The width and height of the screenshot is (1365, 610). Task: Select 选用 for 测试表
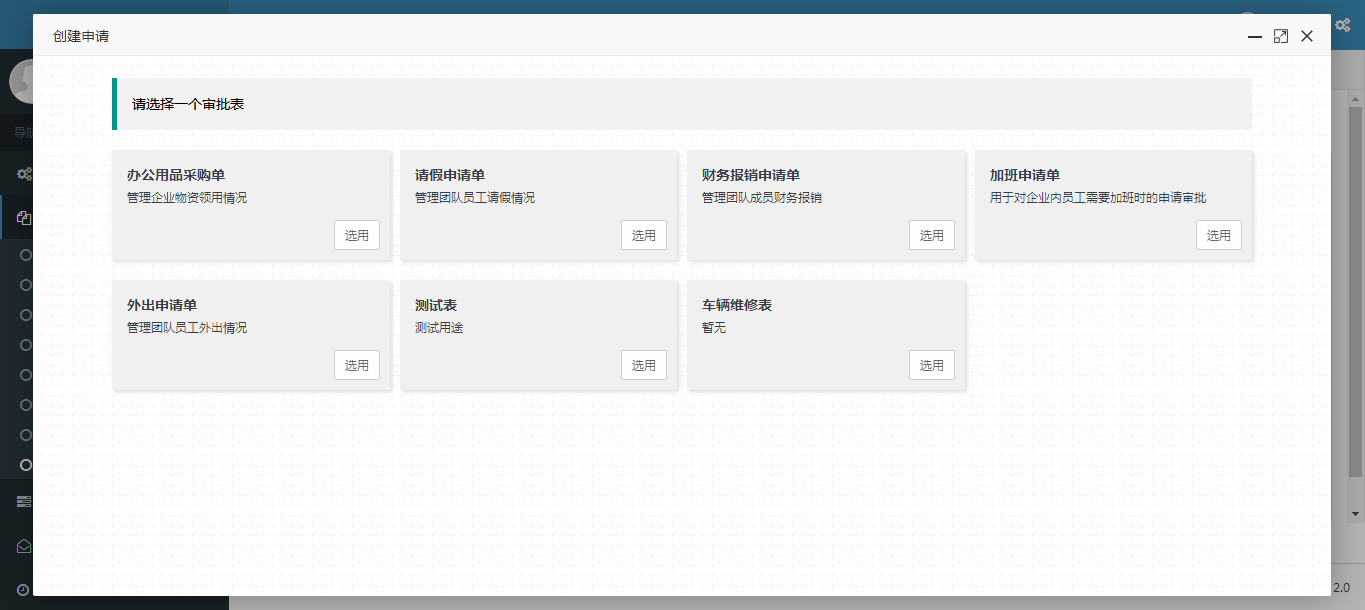[644, 365]
